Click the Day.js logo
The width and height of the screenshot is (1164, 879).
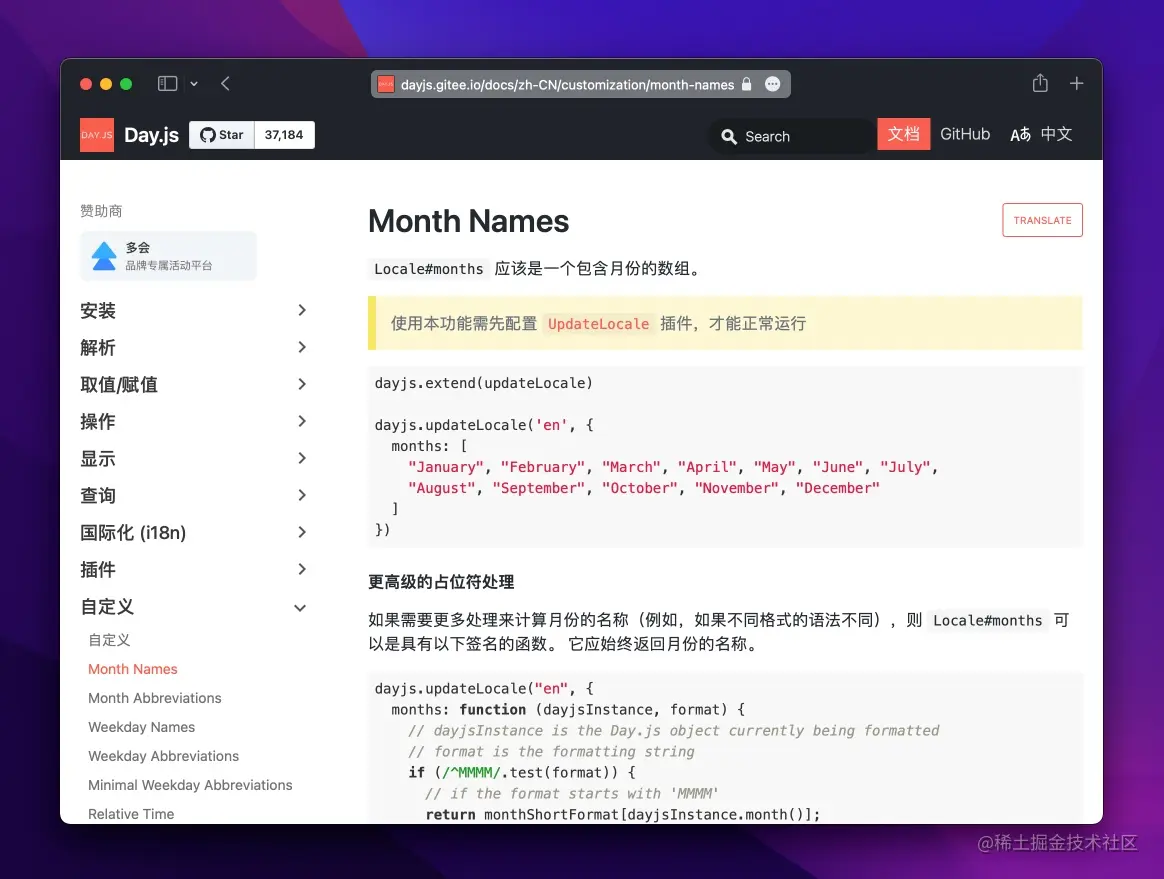click(96, 135)
